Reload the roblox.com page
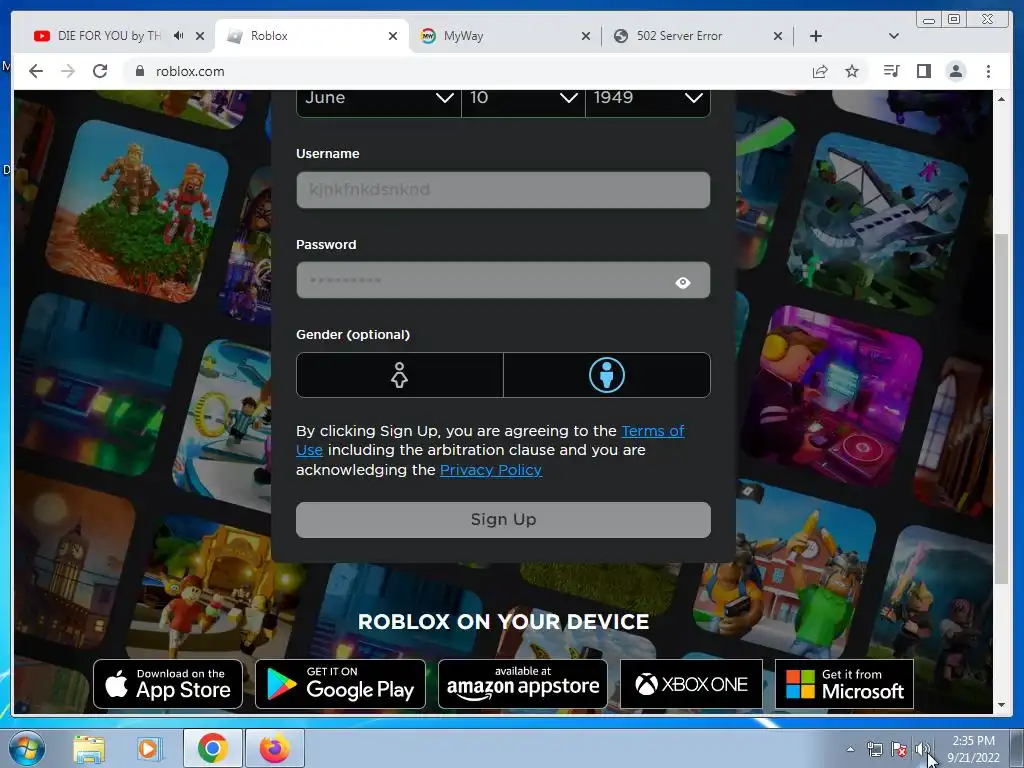Viewport: 1024px width, 768px height. pos(100,71)
